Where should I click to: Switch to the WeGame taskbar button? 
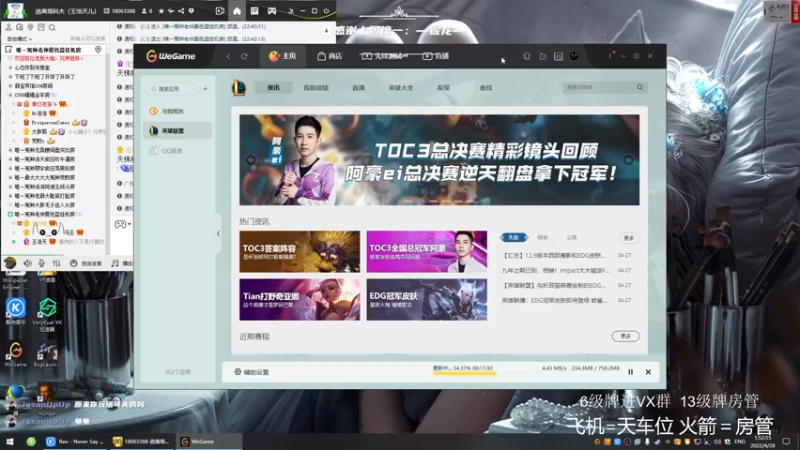pos(209,442)
